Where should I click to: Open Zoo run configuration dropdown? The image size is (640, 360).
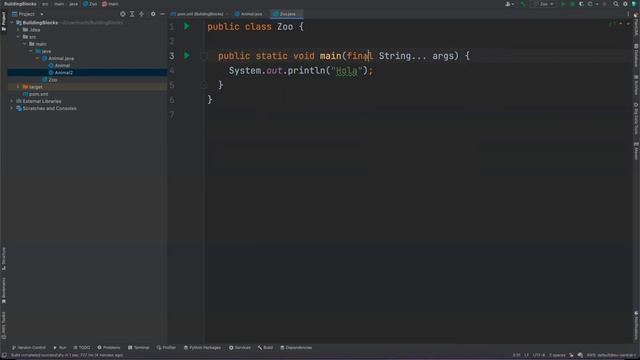[544, 4]
